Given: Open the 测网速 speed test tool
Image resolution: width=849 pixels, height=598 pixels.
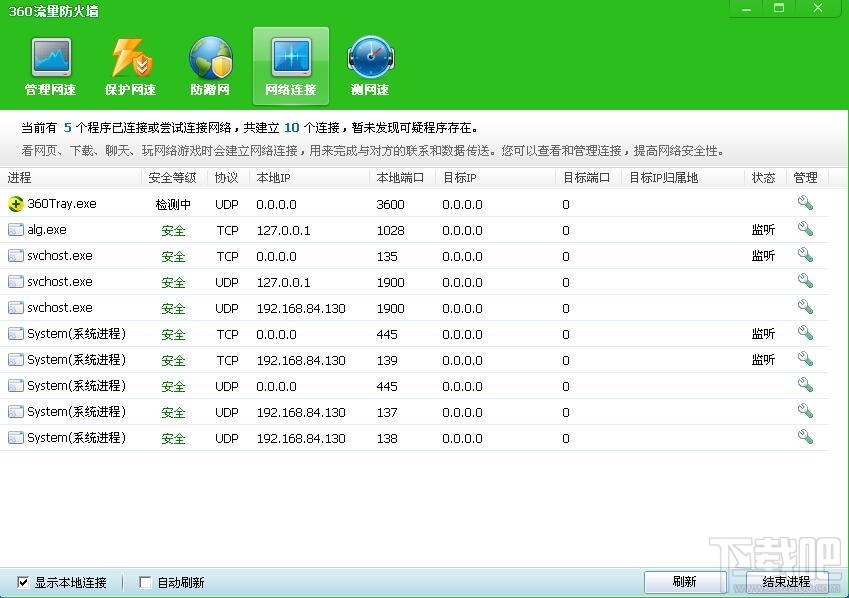Looking at the screenshot, I should [x=370, y=65].
